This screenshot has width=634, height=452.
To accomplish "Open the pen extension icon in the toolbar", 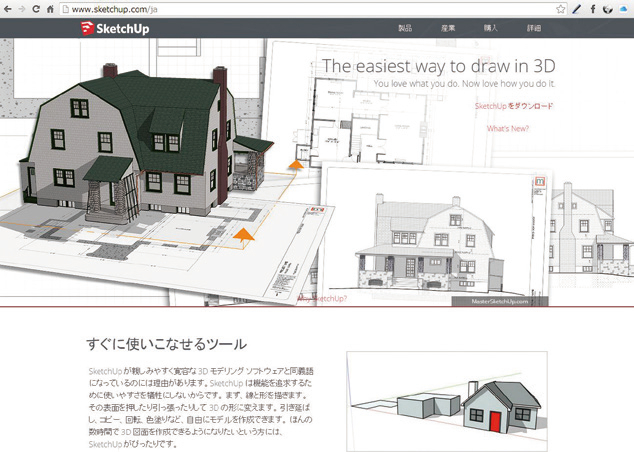I will 577,9.
